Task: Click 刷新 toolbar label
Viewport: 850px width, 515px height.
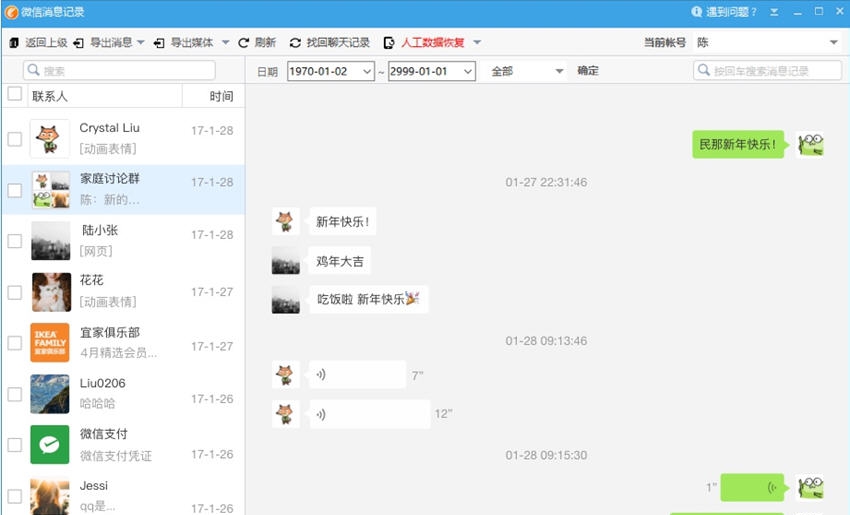Action: click(x=265, y=43)
